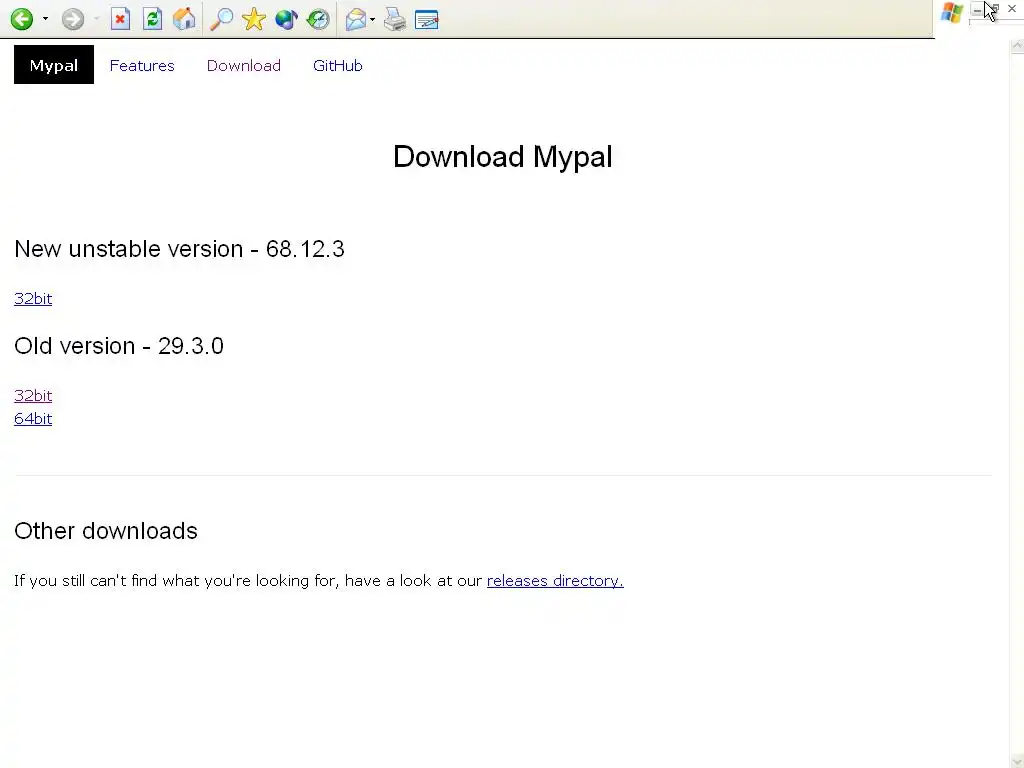Screen dimensions: 1024x768
Task: Click the grey Forward arrow button
Action: 72,19
